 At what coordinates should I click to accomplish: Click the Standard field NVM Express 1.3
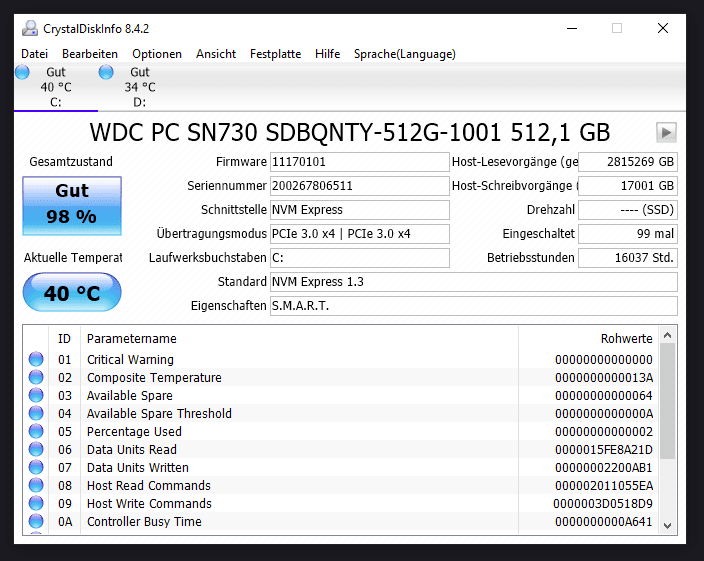[474, 282]
